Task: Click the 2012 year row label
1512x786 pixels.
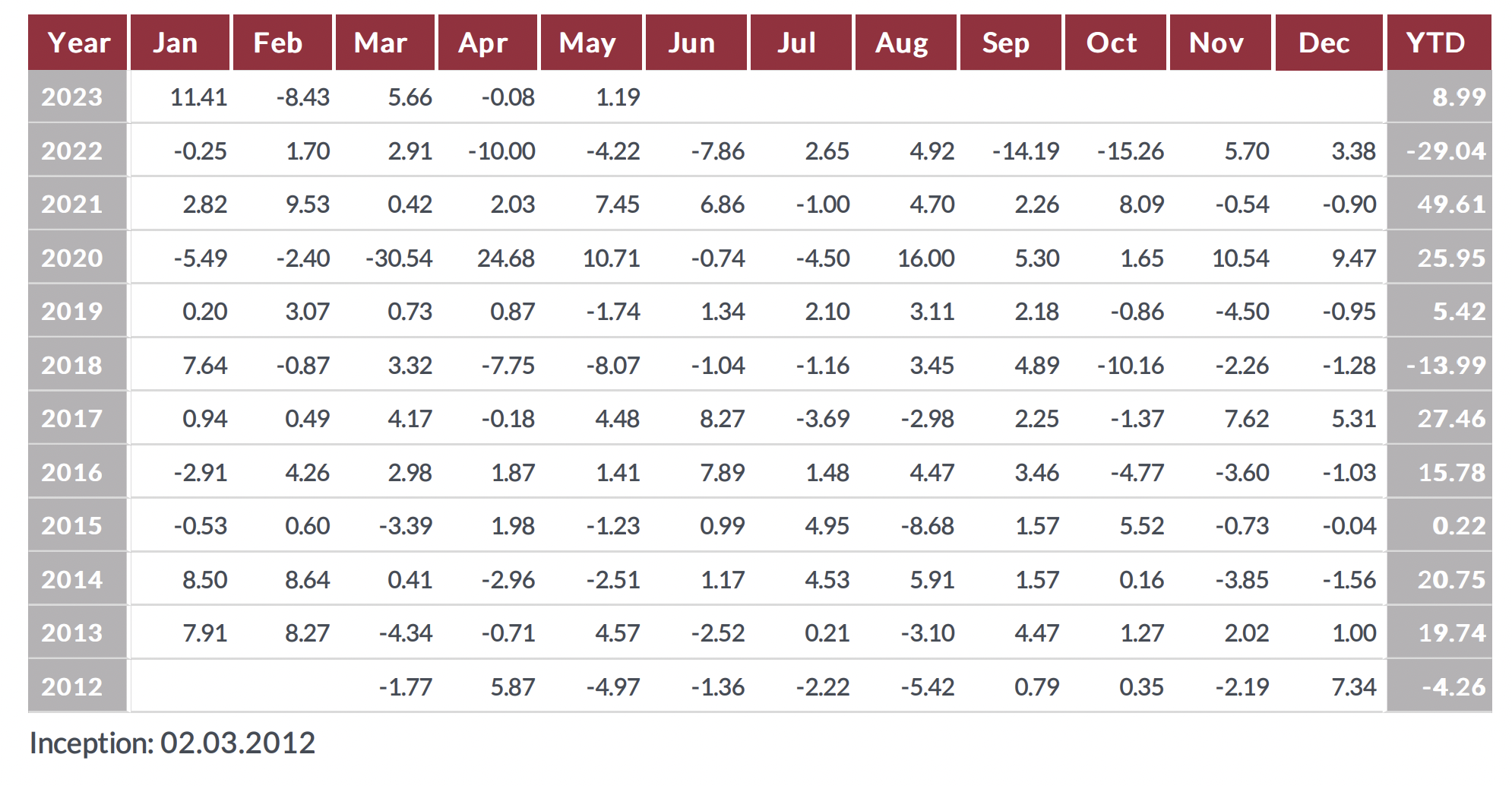Action: click(x=72, y=687)
